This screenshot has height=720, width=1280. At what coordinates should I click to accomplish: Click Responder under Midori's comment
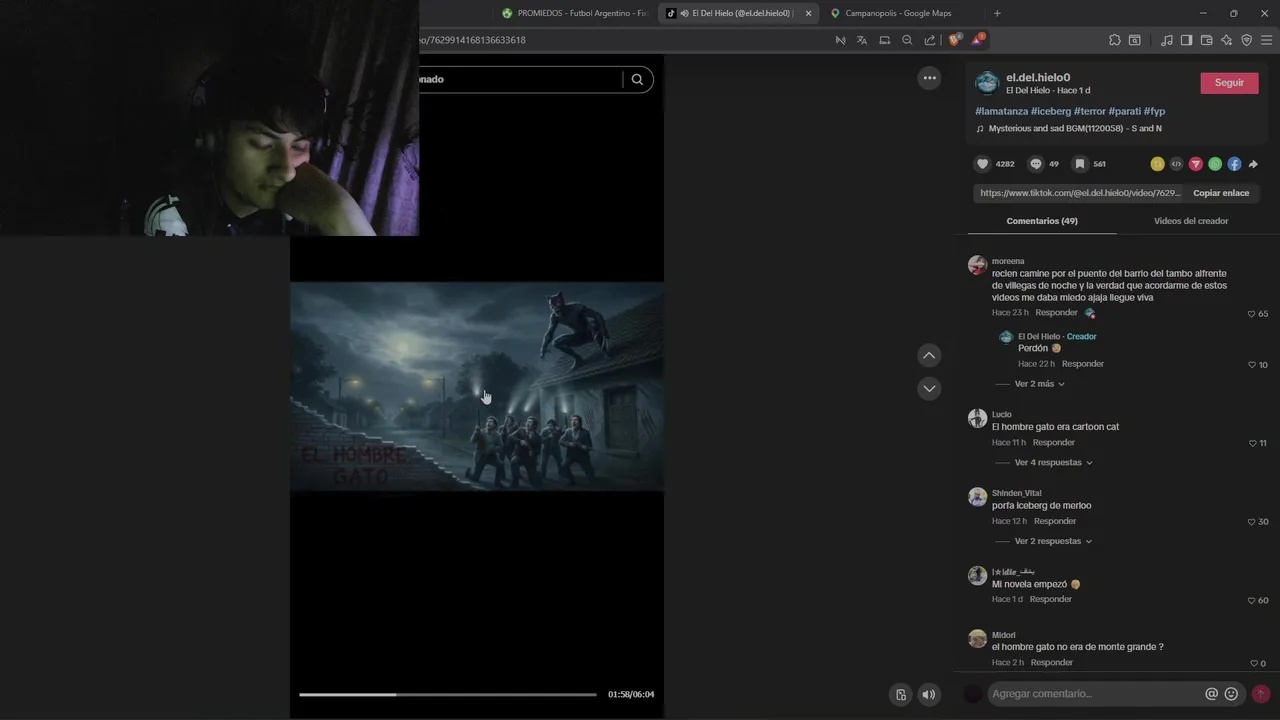1052,662
